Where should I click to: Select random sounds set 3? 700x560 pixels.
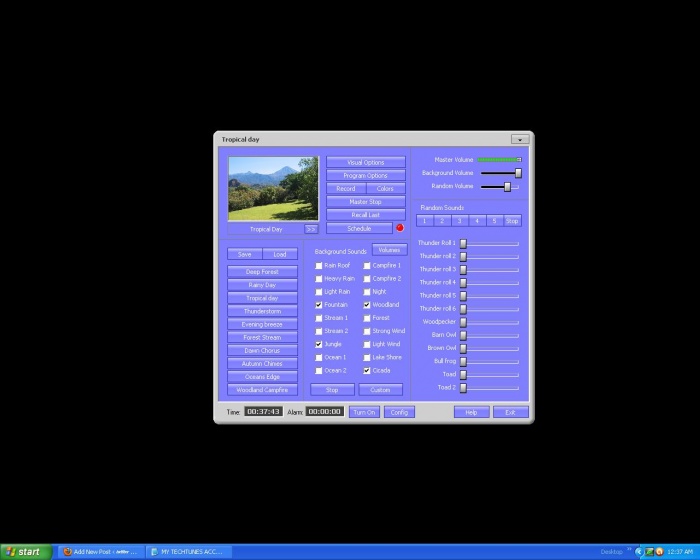point(459,221)
